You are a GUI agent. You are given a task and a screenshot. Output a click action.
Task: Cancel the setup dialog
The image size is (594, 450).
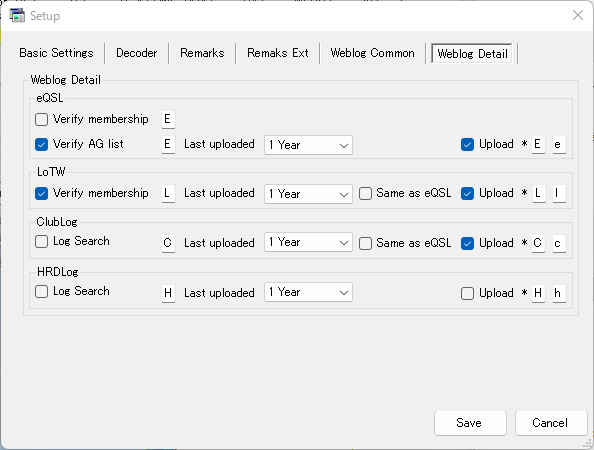551,423
